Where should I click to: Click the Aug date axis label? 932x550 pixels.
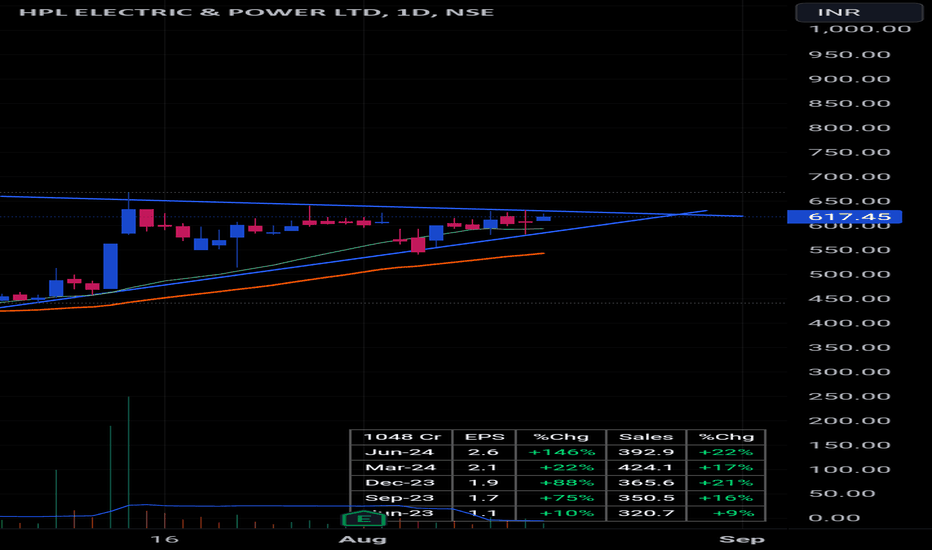click(x=363, y=539)
